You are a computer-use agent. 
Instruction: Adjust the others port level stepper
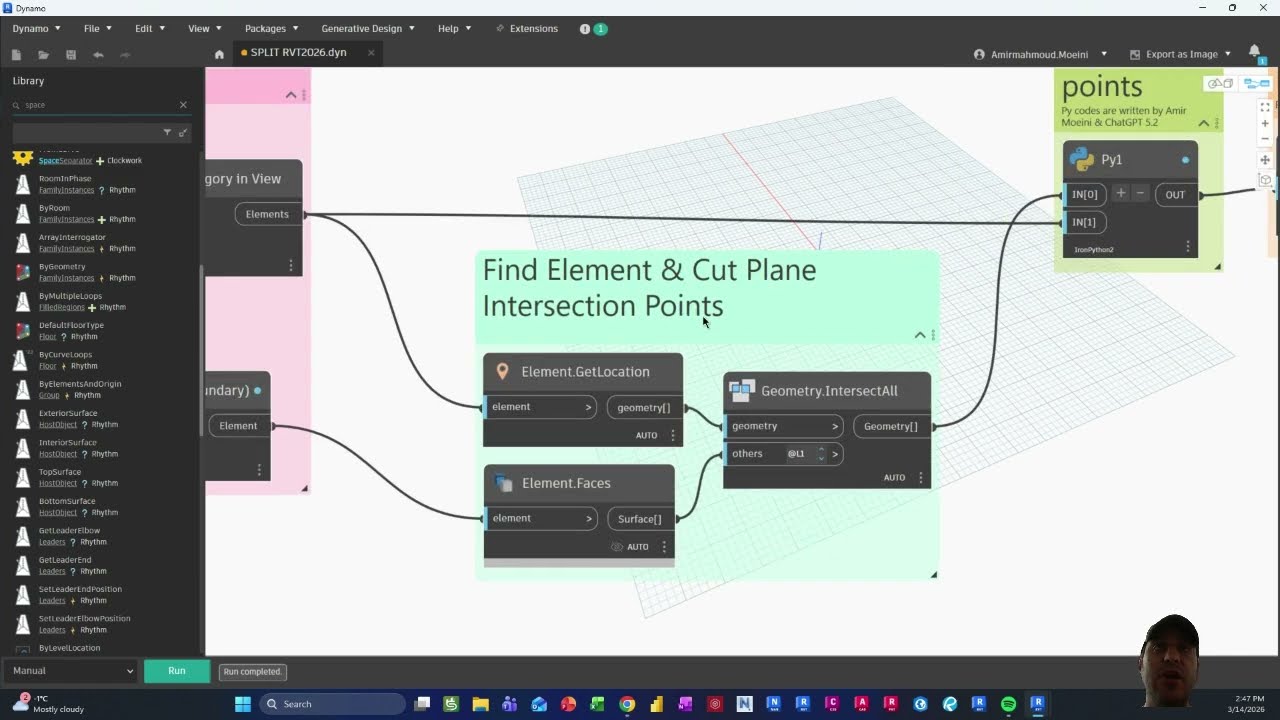click(x=821, y=454)
